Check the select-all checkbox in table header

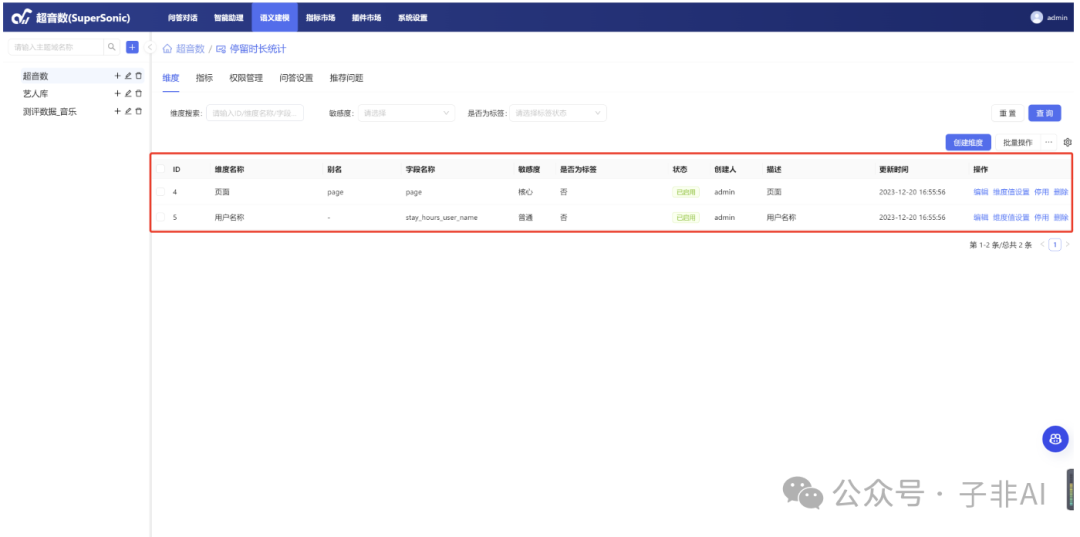pyautogui.click(x=161, y=169)
